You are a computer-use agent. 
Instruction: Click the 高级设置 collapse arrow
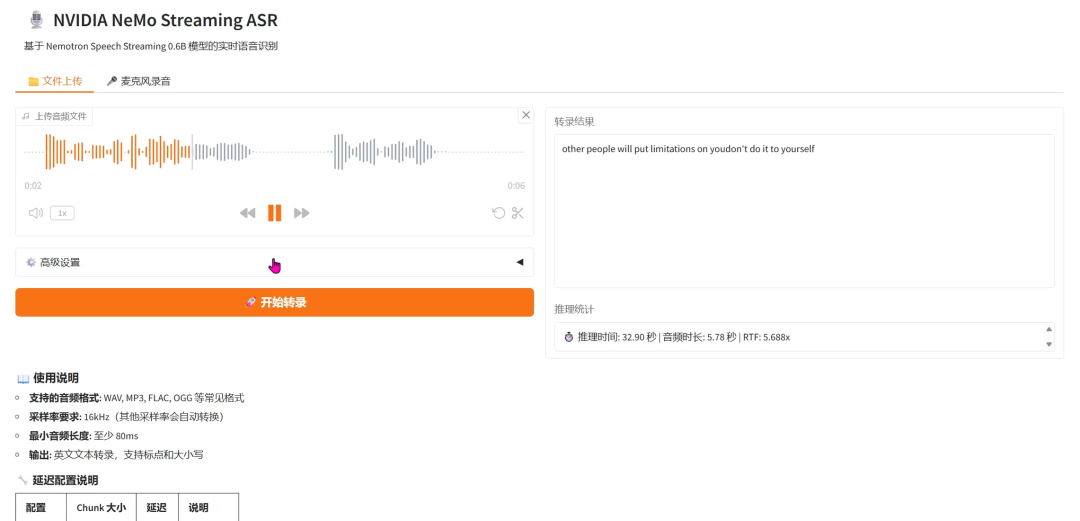click(x=519, y=262)
